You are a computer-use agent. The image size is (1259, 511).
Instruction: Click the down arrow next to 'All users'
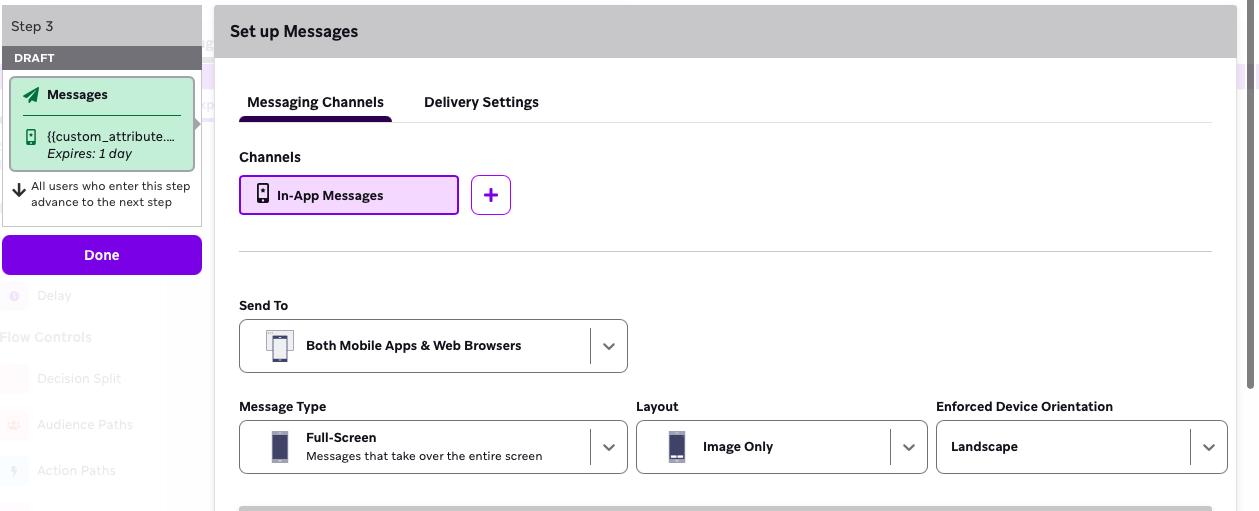click(19, 190)
